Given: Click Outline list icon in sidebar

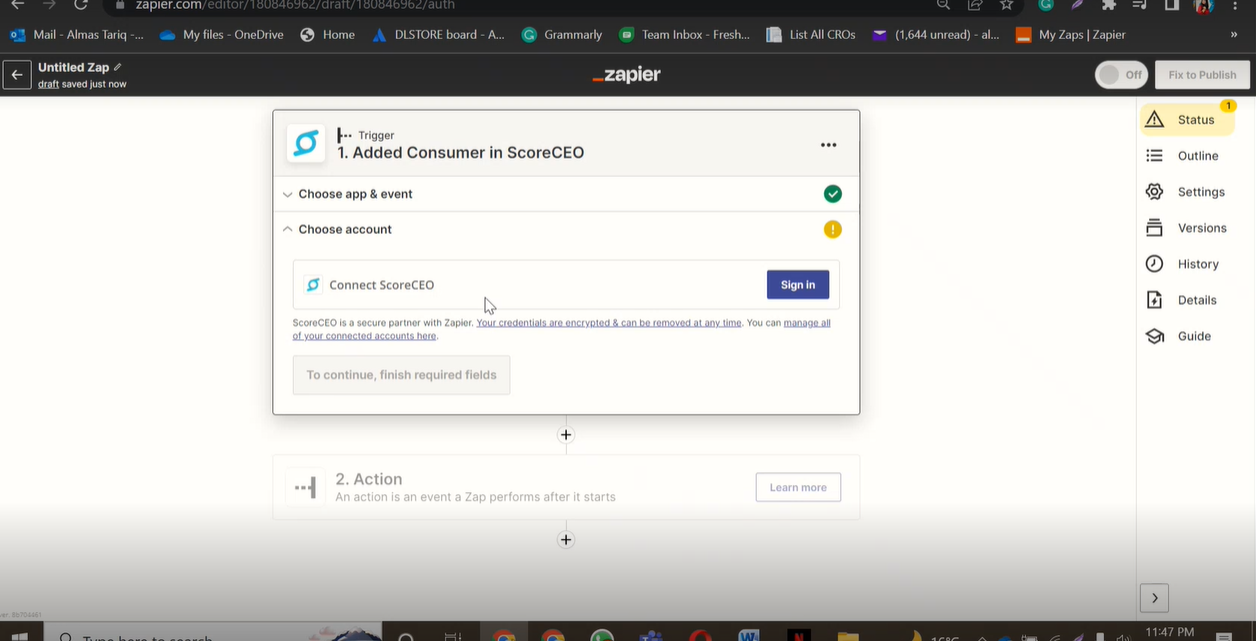Looking at the screenshot, I should pos(1155,156).
